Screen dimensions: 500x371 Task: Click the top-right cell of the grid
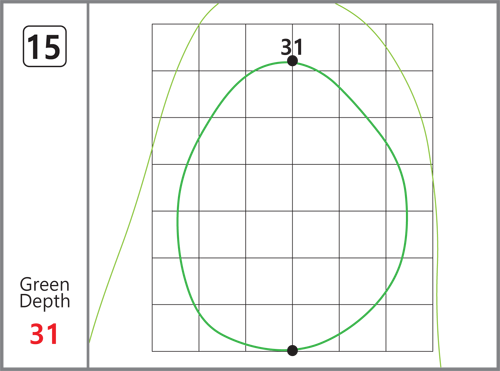point(409,47)
